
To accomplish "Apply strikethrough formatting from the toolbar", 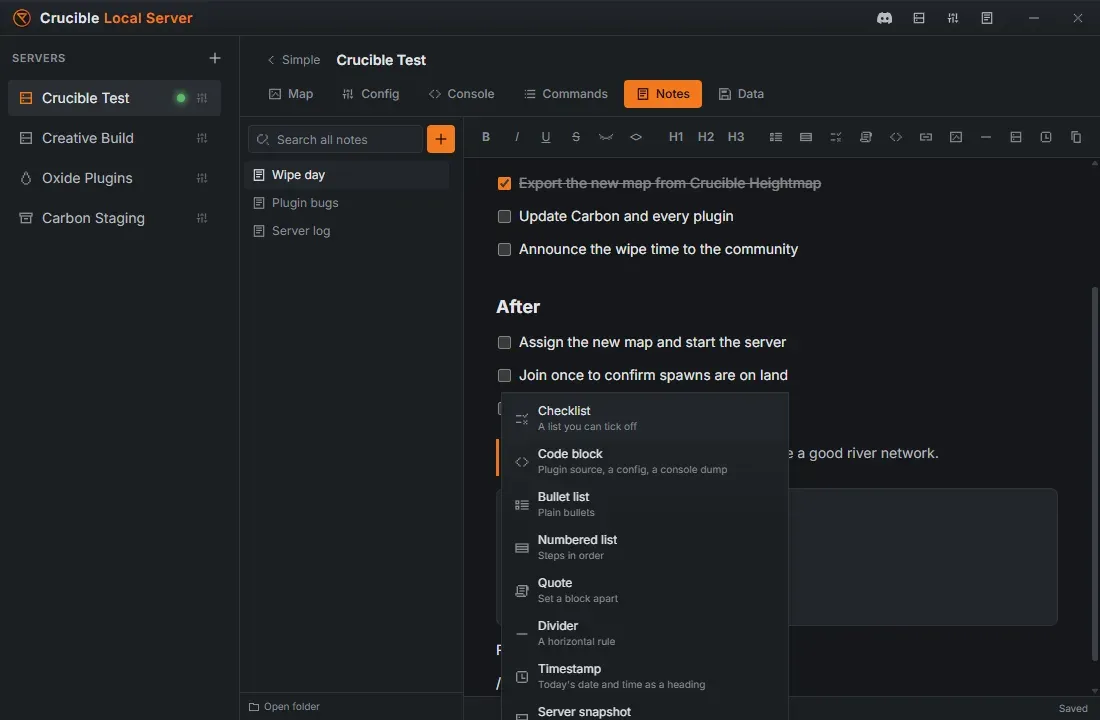I will pyautogui.click(x=576, y=137).
